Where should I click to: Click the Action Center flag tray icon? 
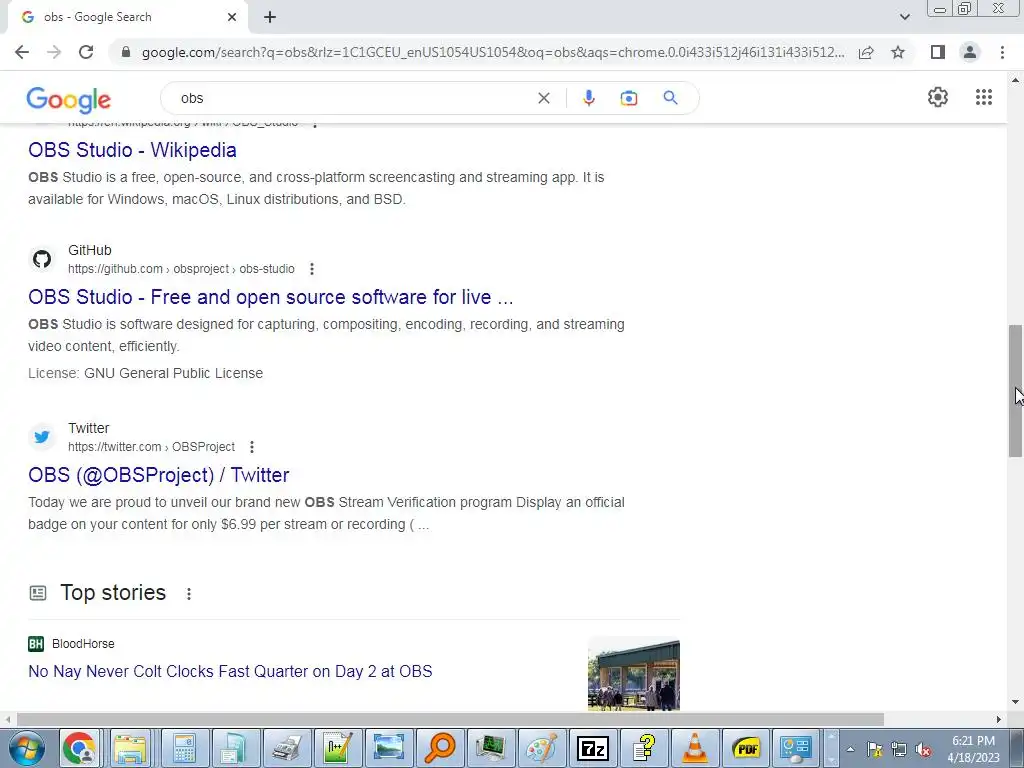click(x=874, y=750)
